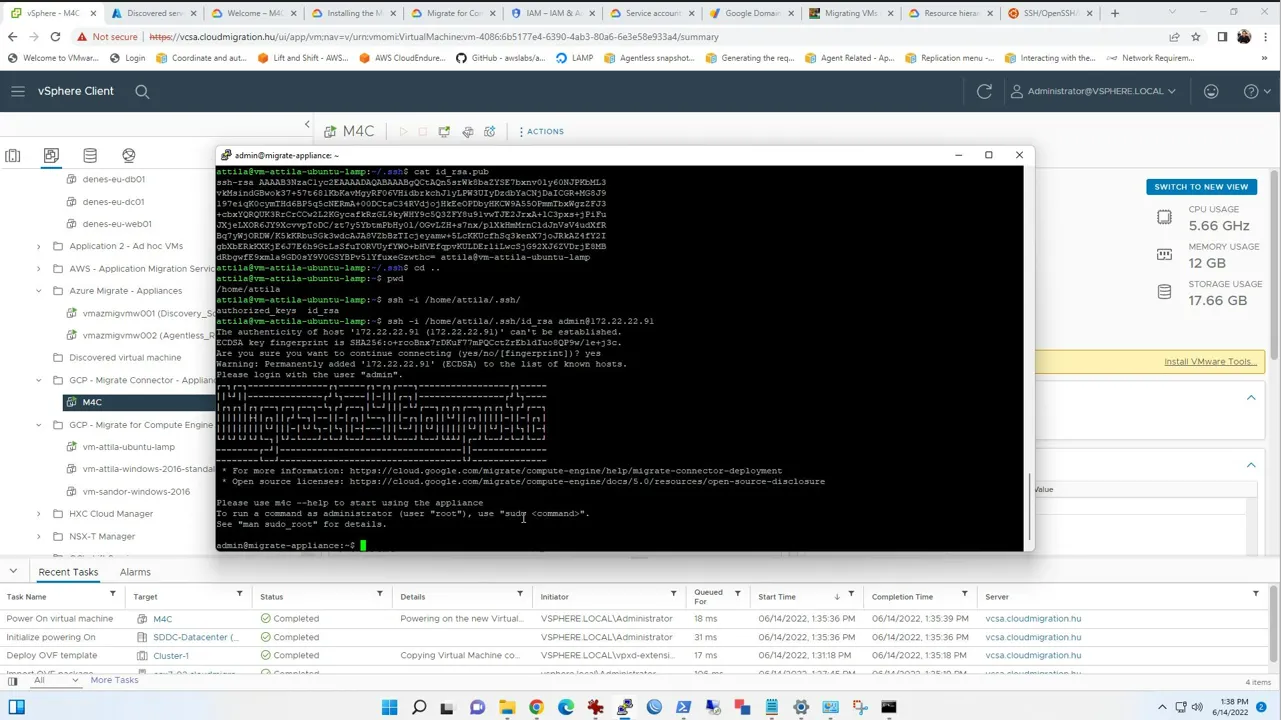This screenshot has height=720, width=1281.
Task: Open the vSphere help menu
Action: 1255,91
